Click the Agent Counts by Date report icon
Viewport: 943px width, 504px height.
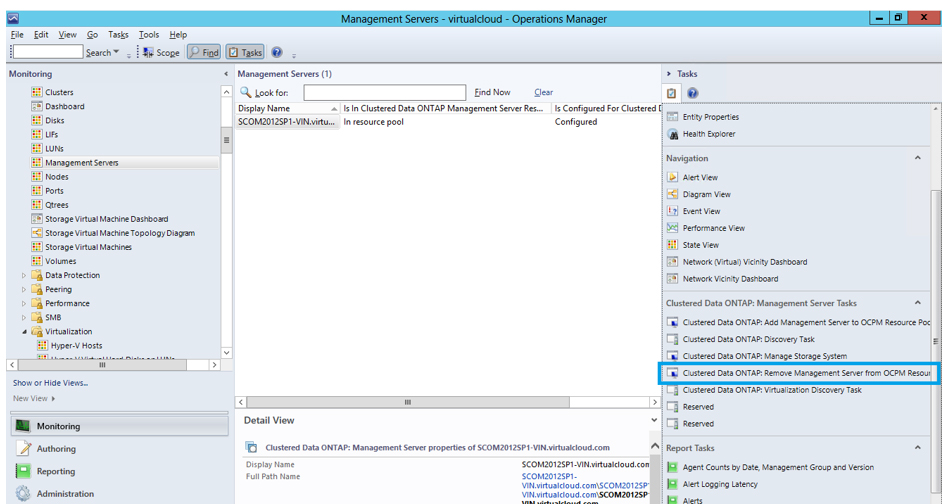[x=673, y=467]
